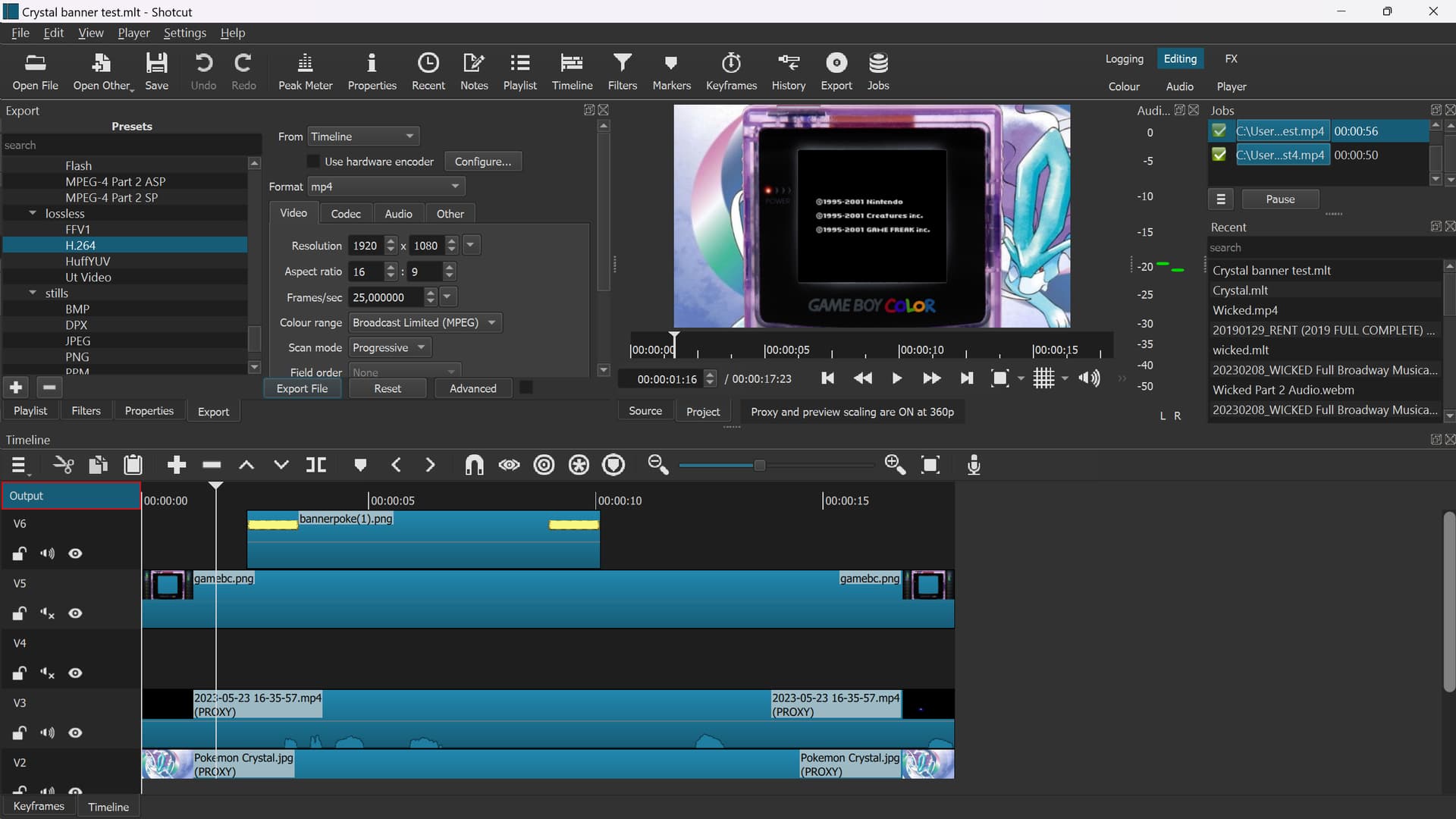Open History panel
The height and width of the screenshot is (819, 1456).
tap(788, 71)
